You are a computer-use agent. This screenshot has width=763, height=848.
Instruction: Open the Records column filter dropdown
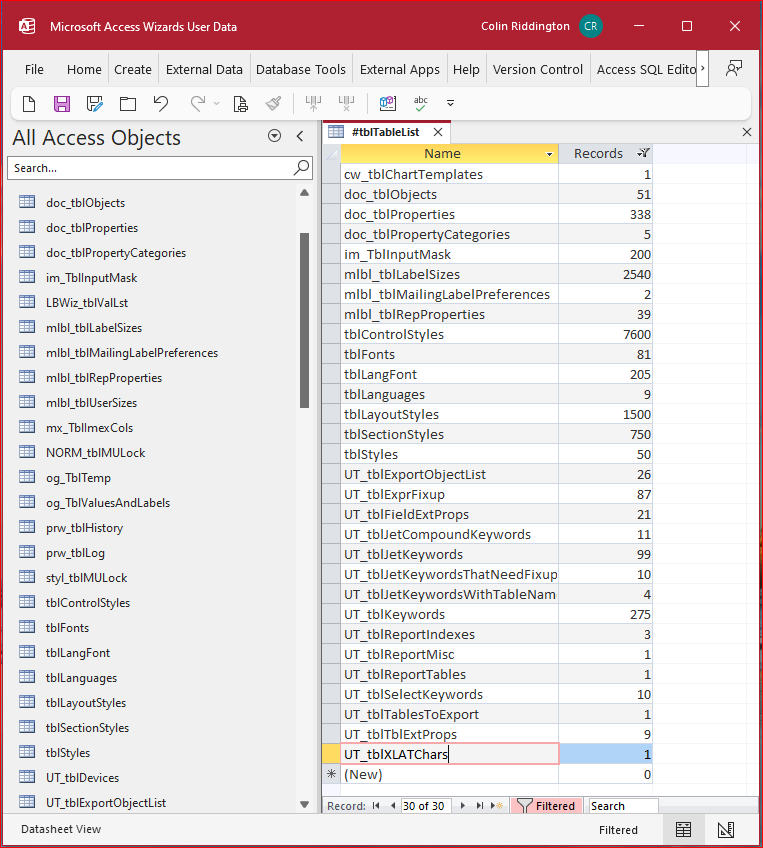643,153
